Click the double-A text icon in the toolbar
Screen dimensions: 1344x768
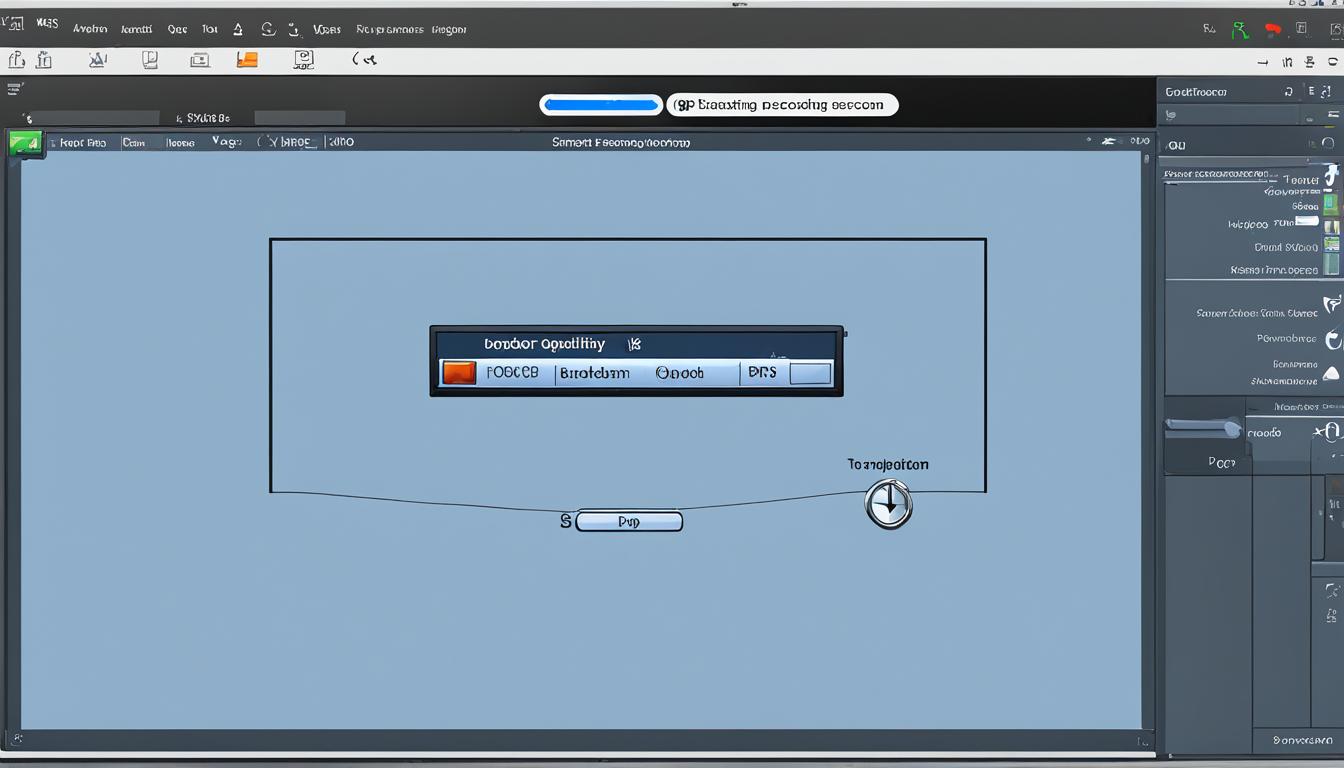(x=97, y=60)
